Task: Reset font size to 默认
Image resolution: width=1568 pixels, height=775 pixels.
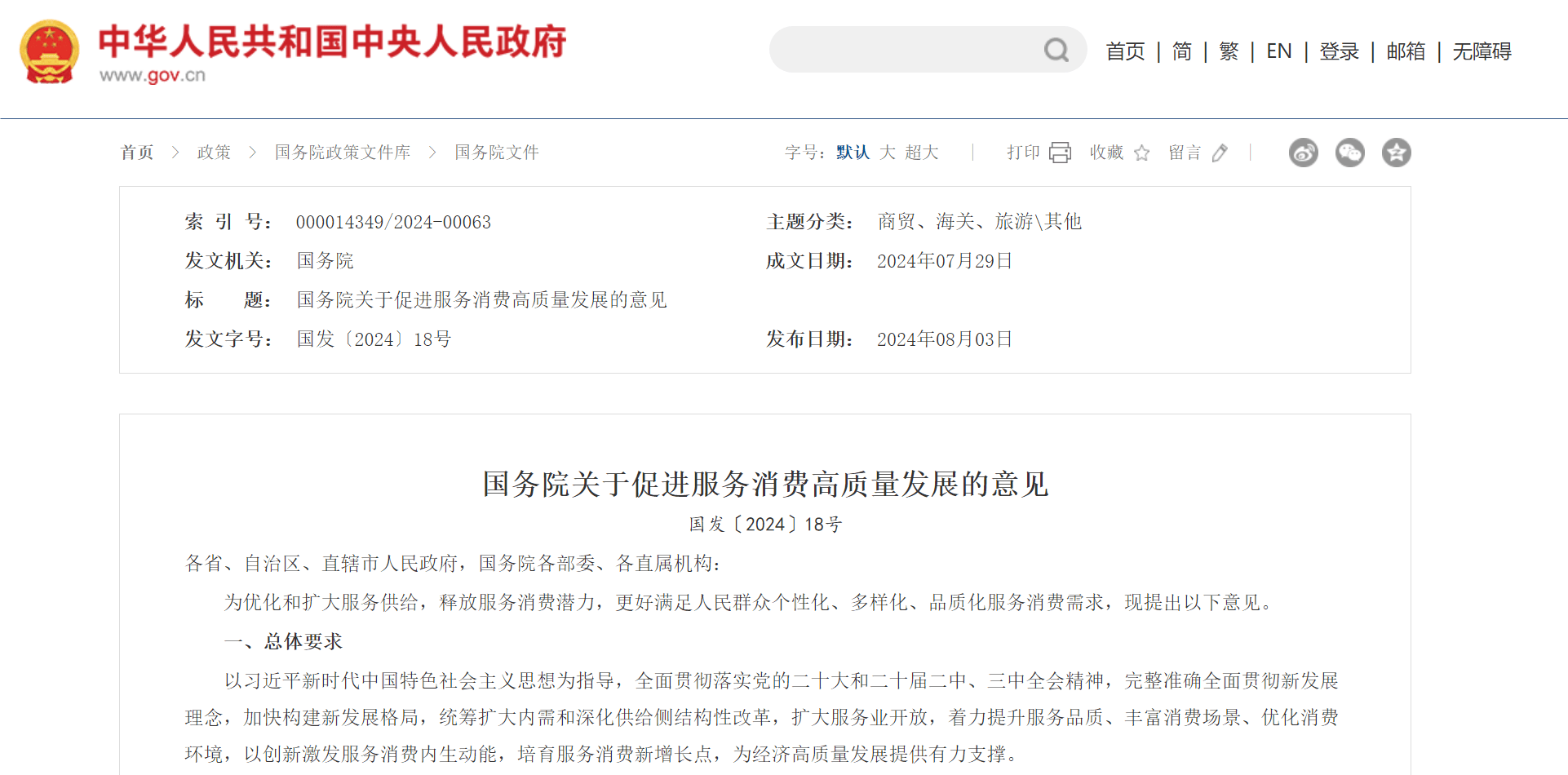Action: [x=852, y=153]
